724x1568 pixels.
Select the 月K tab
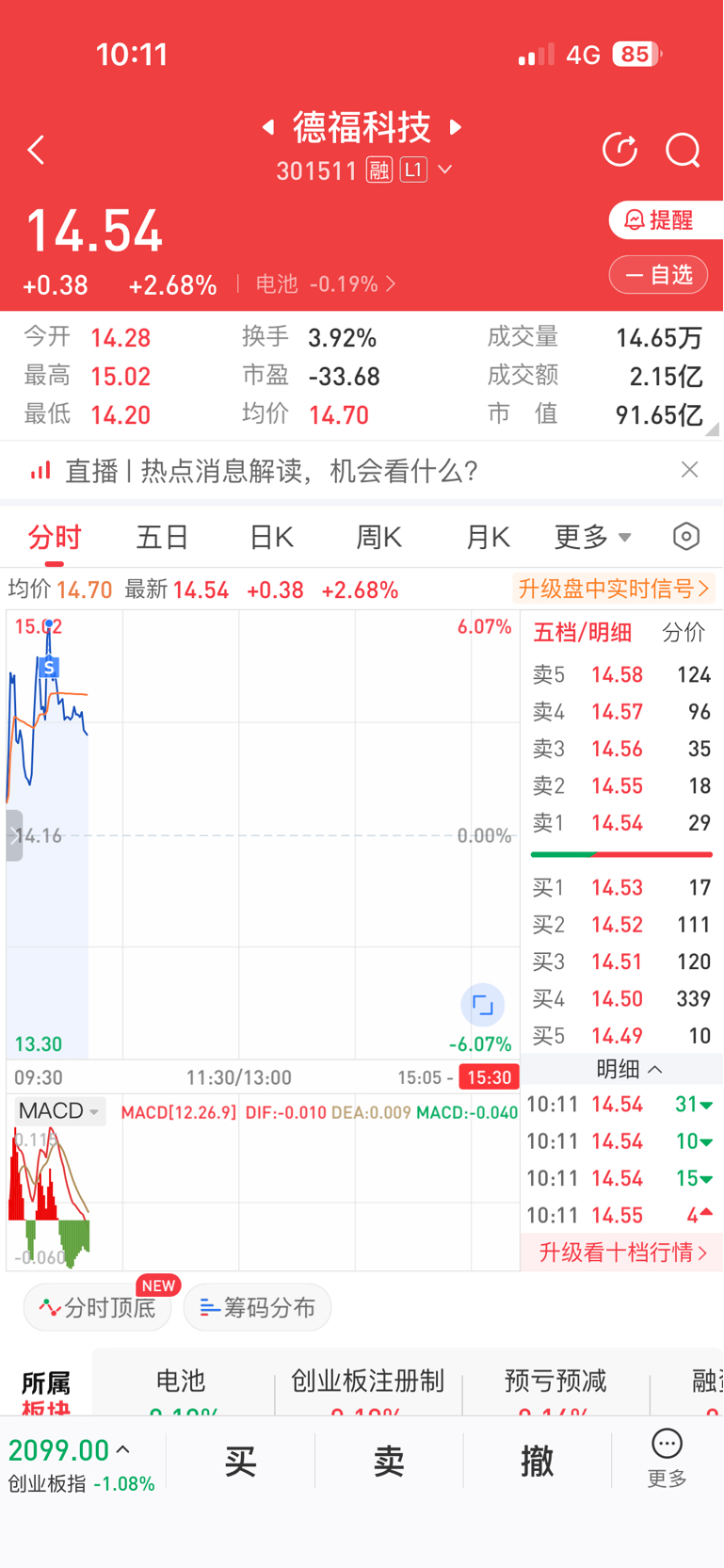(488, 537)
